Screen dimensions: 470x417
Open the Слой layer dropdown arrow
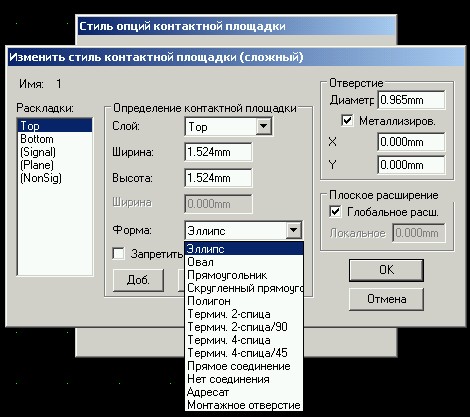(x=263, y=126)
